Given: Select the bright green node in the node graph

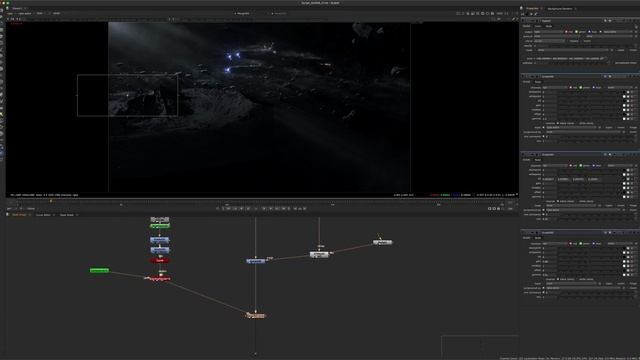Looking at the screenshot, I should (99, 270).
